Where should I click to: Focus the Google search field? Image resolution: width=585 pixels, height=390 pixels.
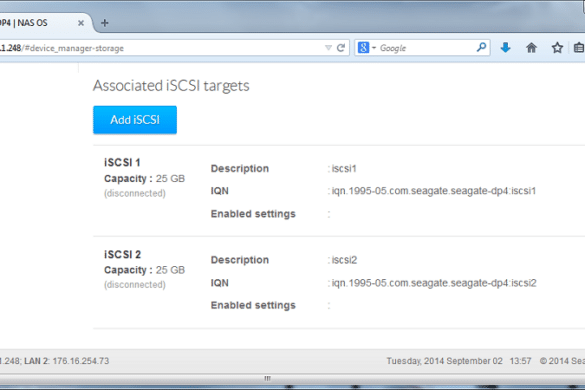point(426,48)
